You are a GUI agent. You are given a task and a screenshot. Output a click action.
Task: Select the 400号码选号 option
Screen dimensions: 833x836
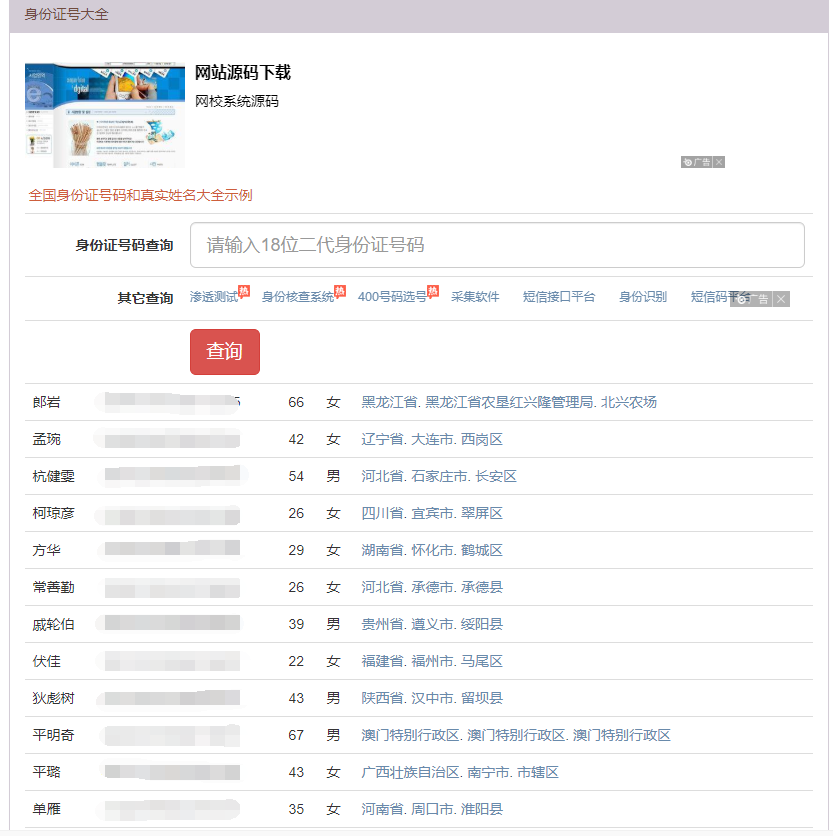[392, 297]
